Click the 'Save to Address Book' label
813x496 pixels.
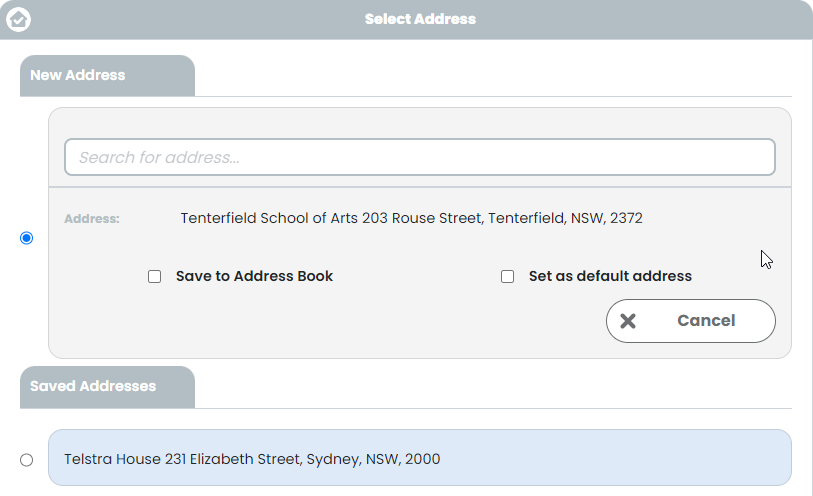tap(254, 276)
